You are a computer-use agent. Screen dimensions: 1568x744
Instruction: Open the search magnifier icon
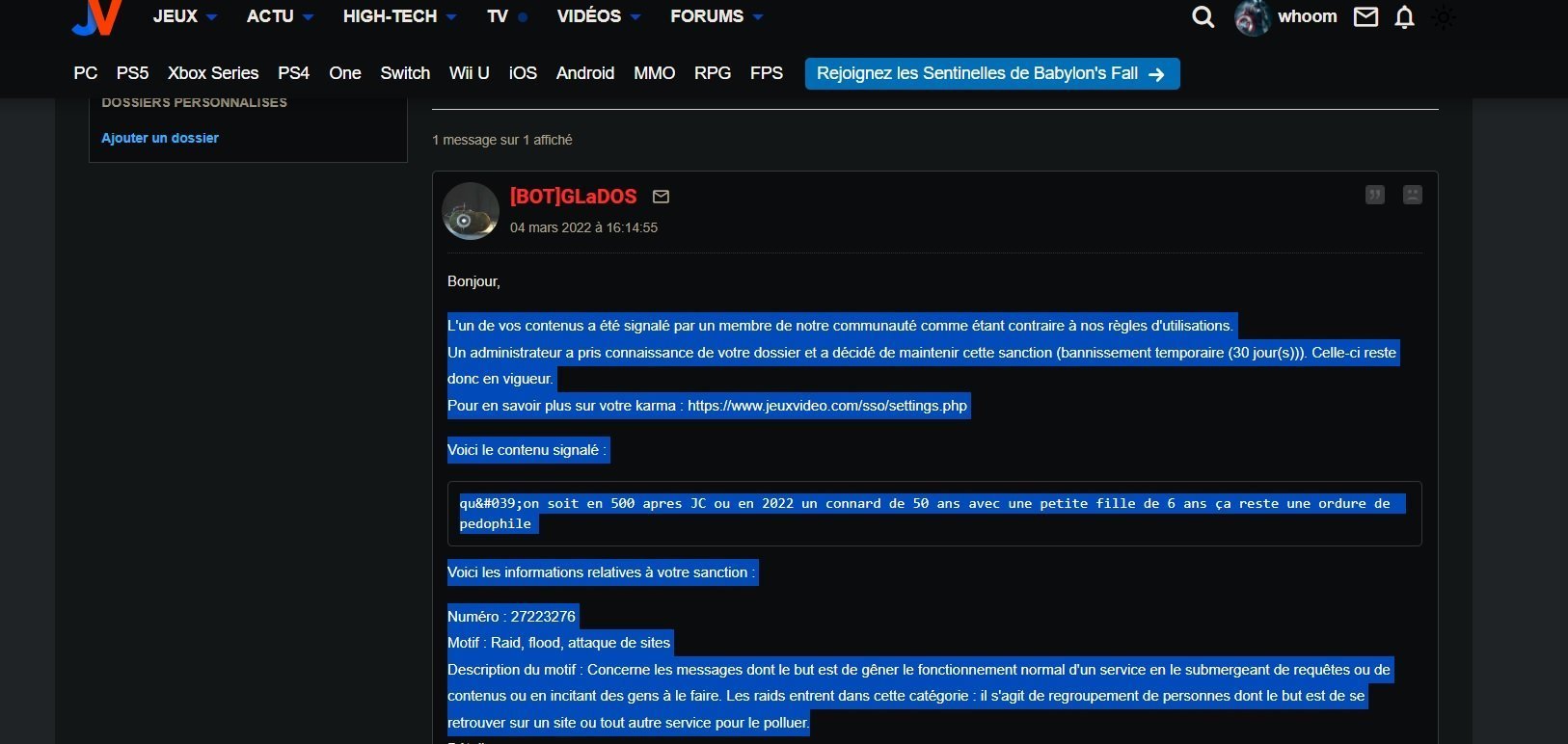point(1203,17)
